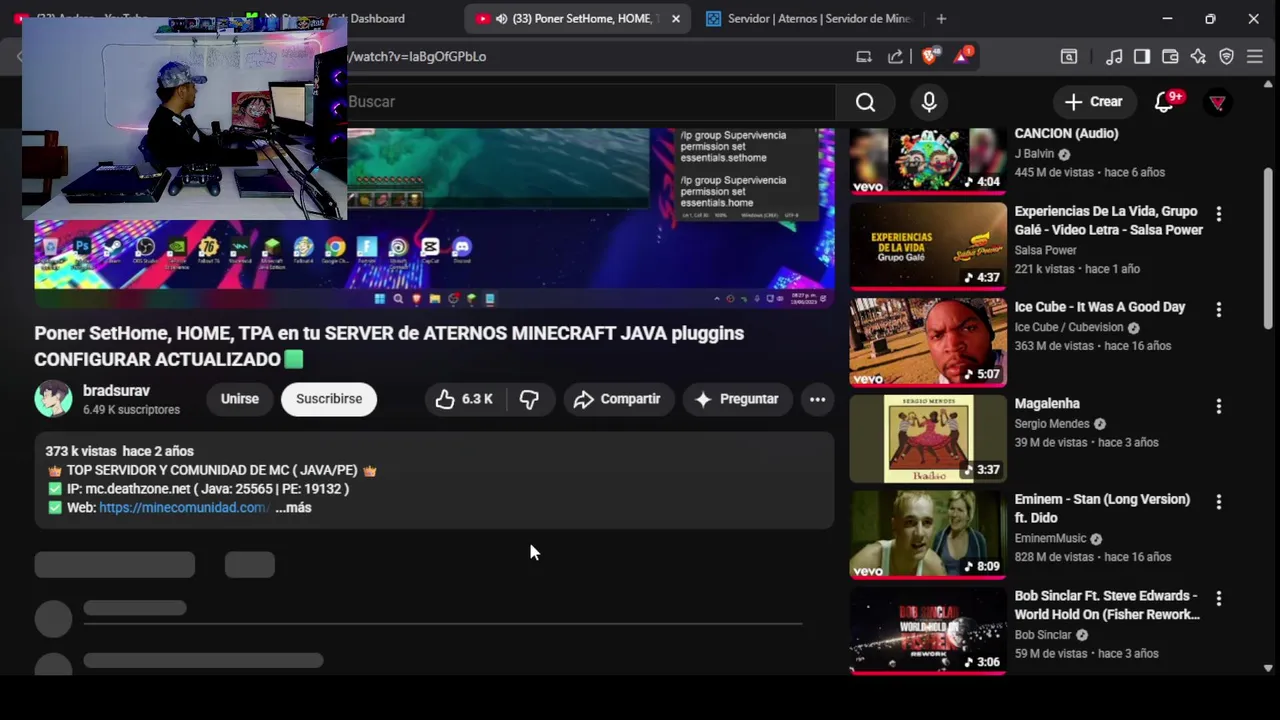Click the 'Salsa Power' channel name

[x=1046, y=250]
